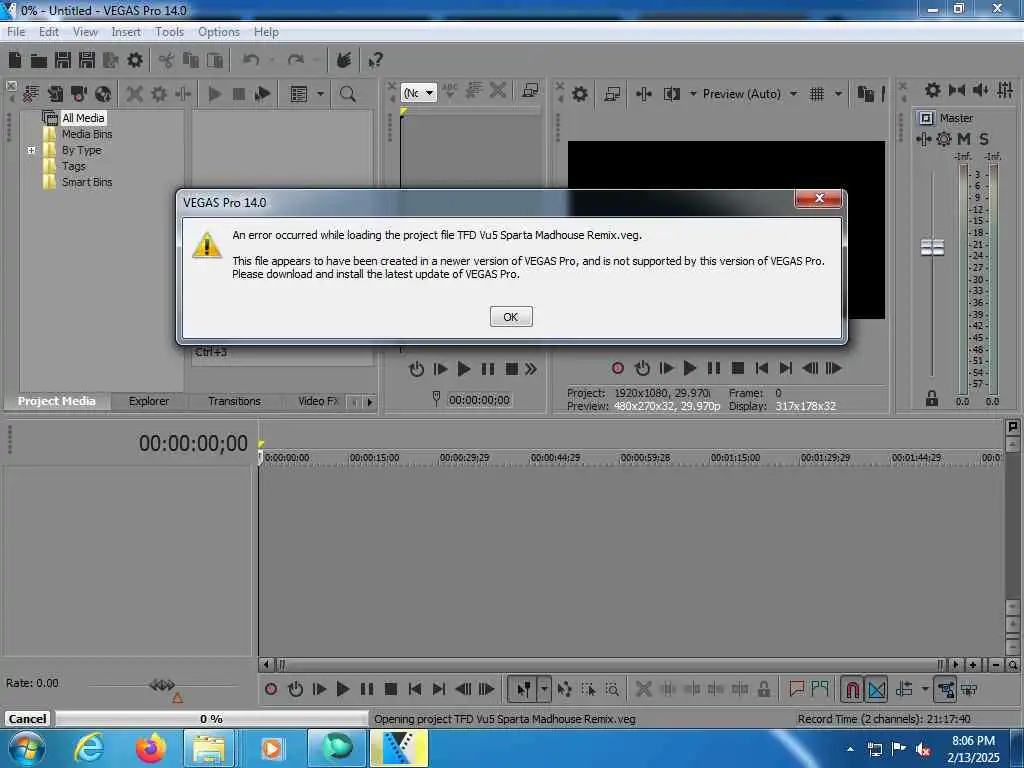Toggle Loop Playback in the main transport
Viewport: 1024px width, 768px height.
point(295,689)
